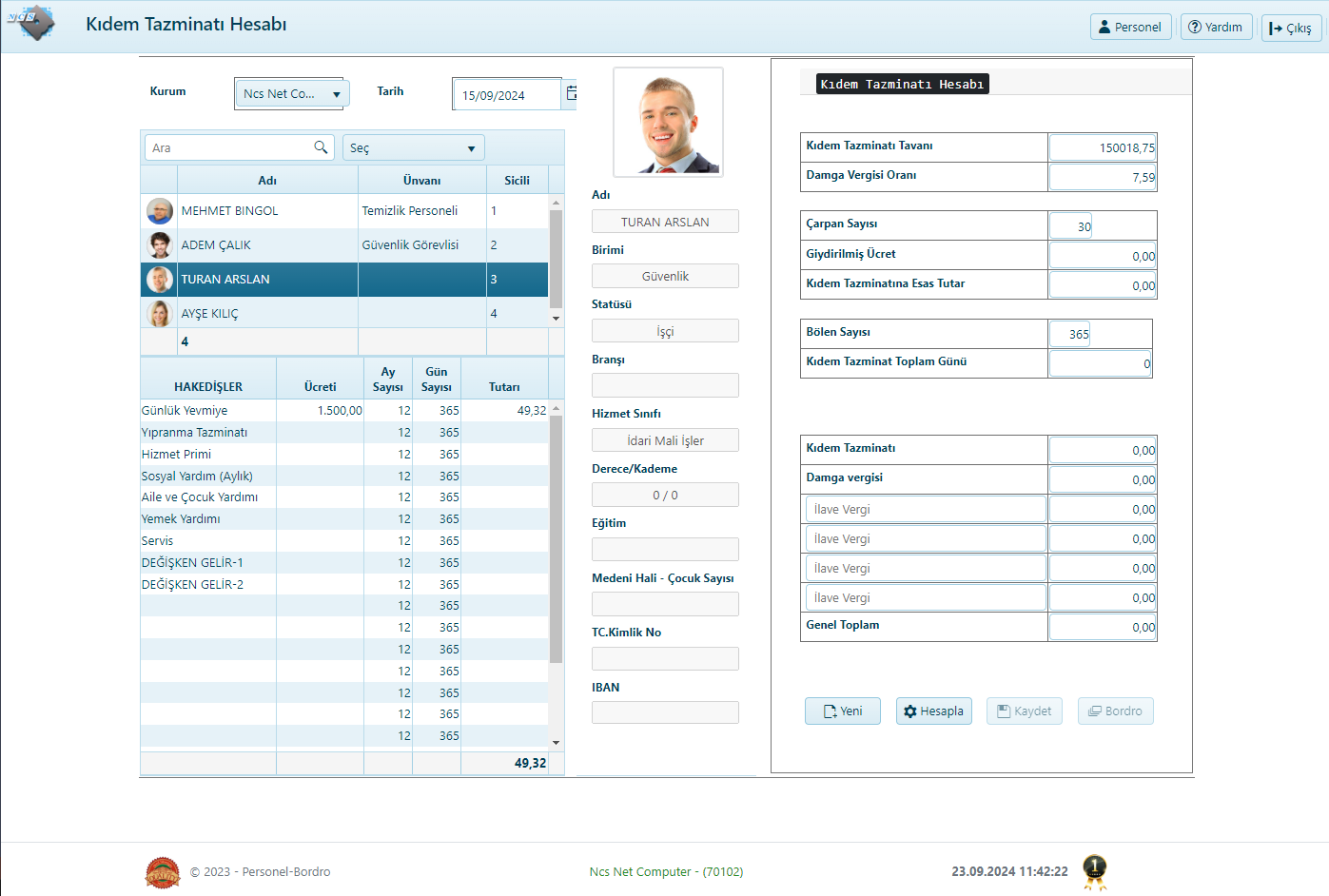Viewport: 1329px width, 896px height.
Task: Click Ayşe Kılıç's avatar photo
Action: (160, 314)
